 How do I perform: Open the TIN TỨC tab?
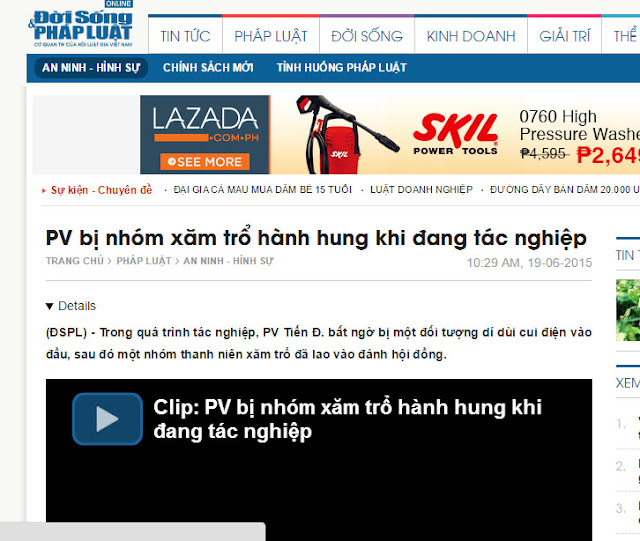pos(185,36)
